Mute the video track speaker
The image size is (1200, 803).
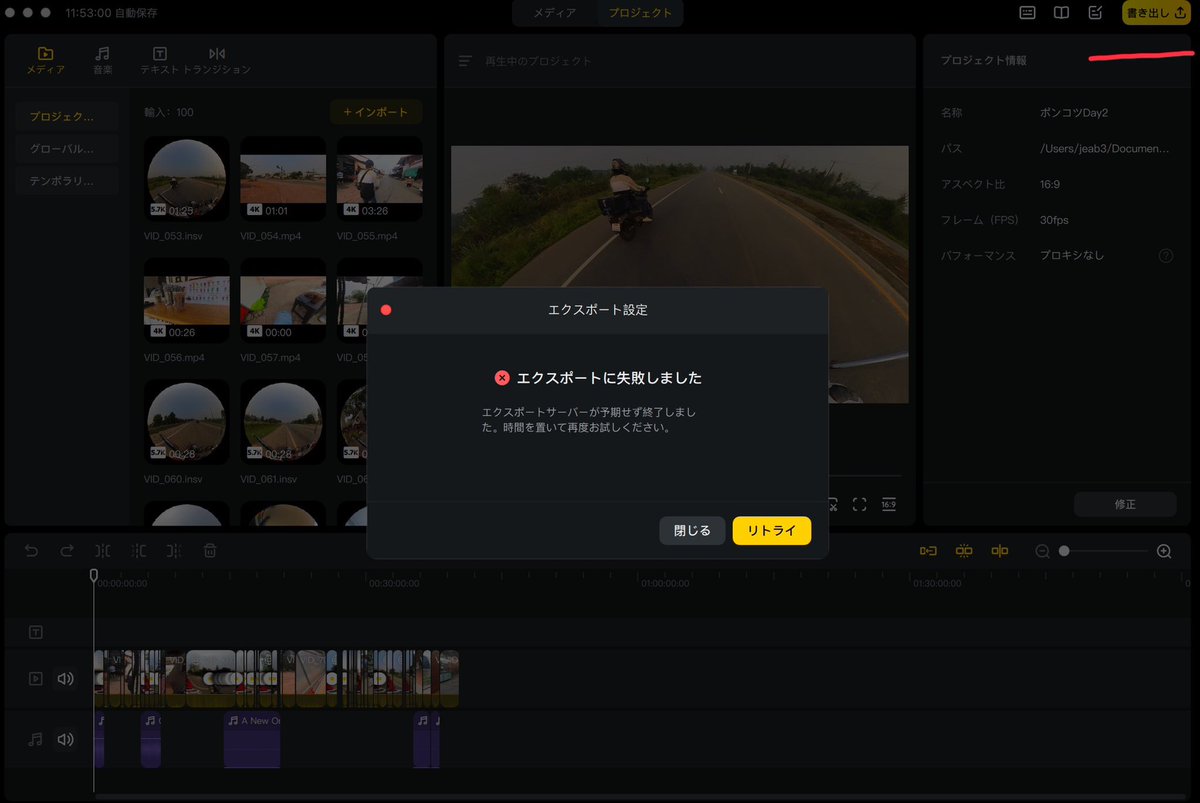coord(65,679)
